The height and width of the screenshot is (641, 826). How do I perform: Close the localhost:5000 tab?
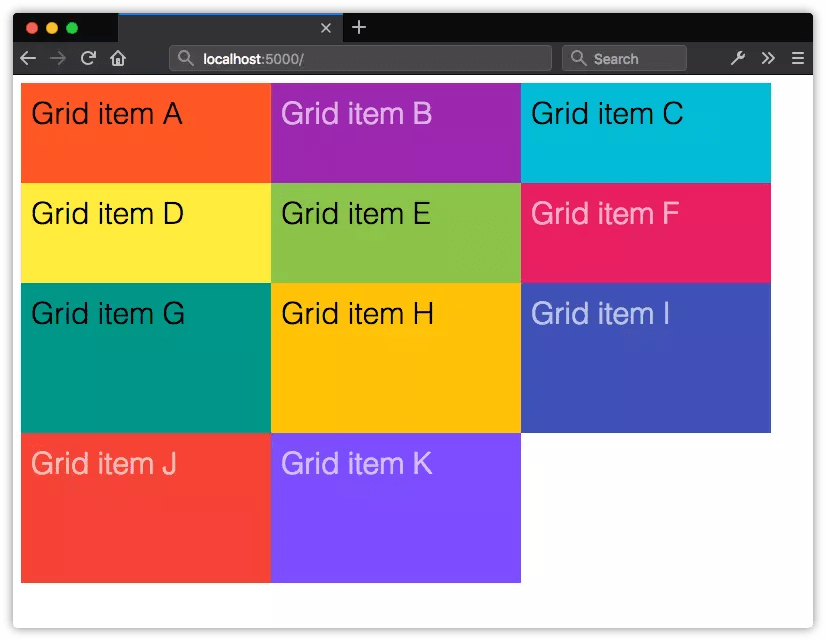click(x=326, y=28)
